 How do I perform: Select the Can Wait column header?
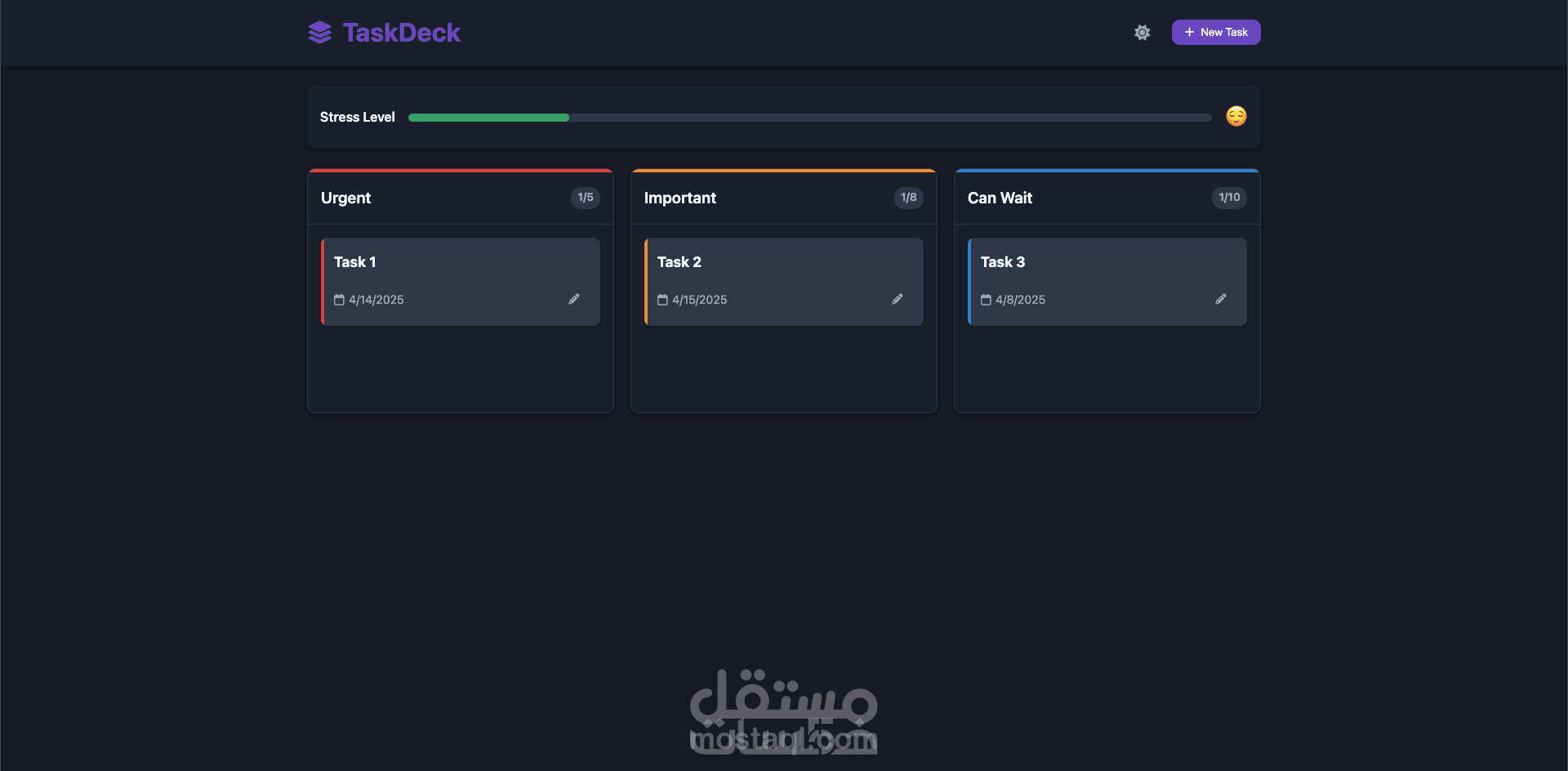click(x=1000, y=198)
